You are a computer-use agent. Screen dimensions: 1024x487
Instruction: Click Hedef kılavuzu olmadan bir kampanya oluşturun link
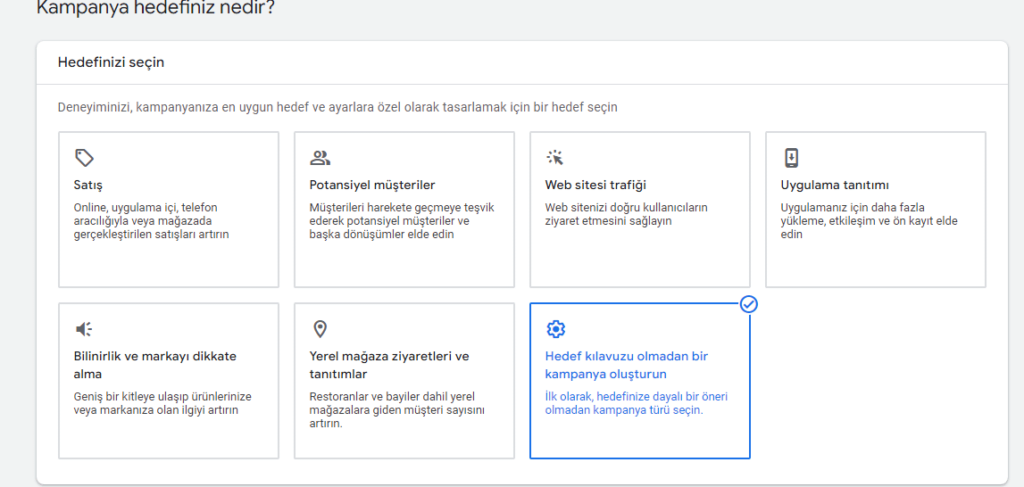(626, 365)
